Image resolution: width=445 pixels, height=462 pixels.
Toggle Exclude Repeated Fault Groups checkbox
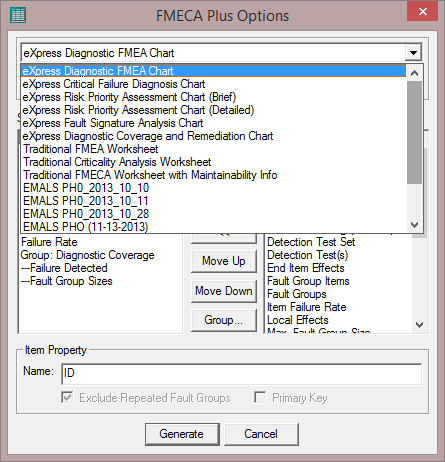coord(67,397)
